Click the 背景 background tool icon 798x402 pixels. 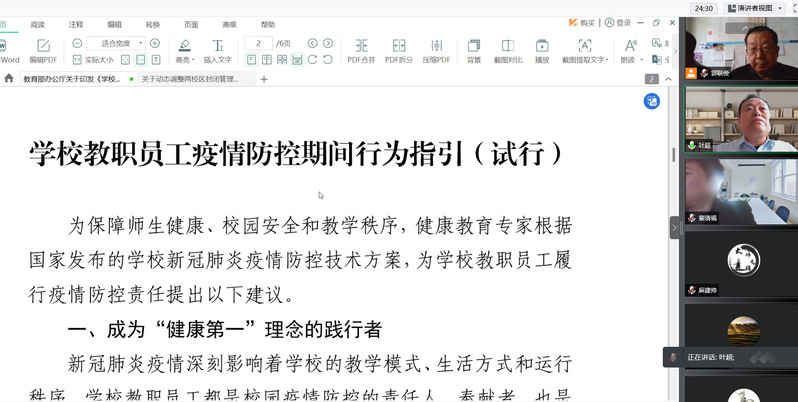474,50
